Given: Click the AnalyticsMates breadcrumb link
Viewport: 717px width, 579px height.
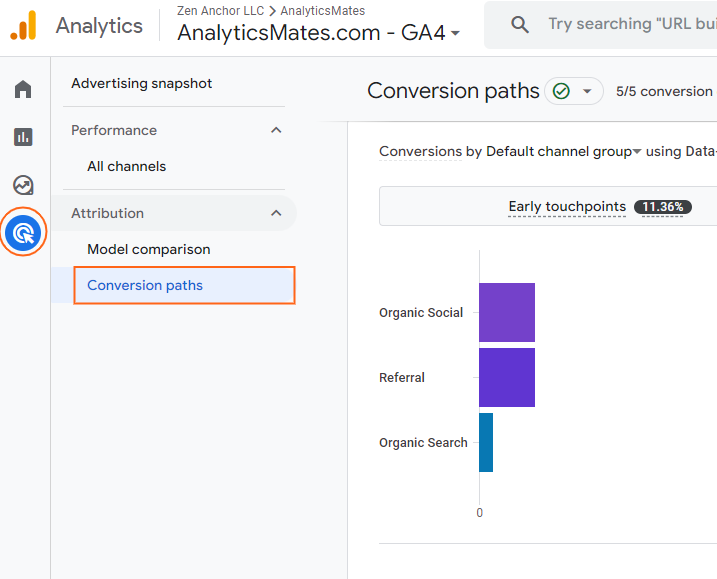Looking at the screenshot, I should coord(323,11).
